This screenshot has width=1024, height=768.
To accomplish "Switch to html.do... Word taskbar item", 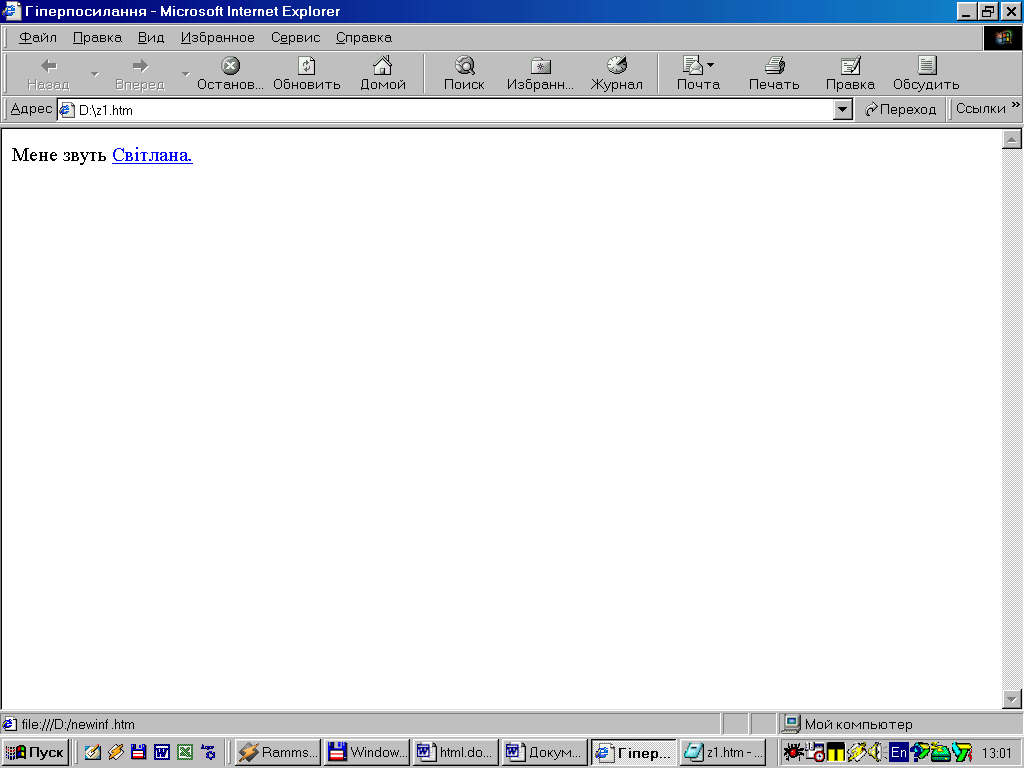I will (x=456, y=752).
